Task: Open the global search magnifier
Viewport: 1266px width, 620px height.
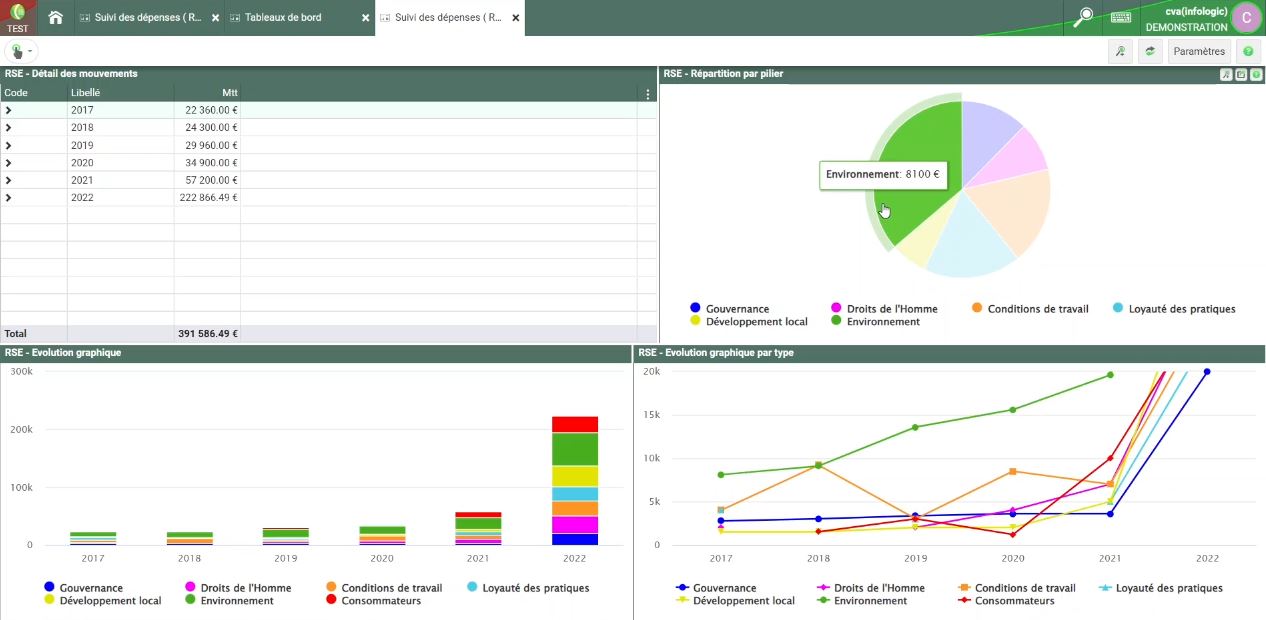Action: click(1084, 17)
